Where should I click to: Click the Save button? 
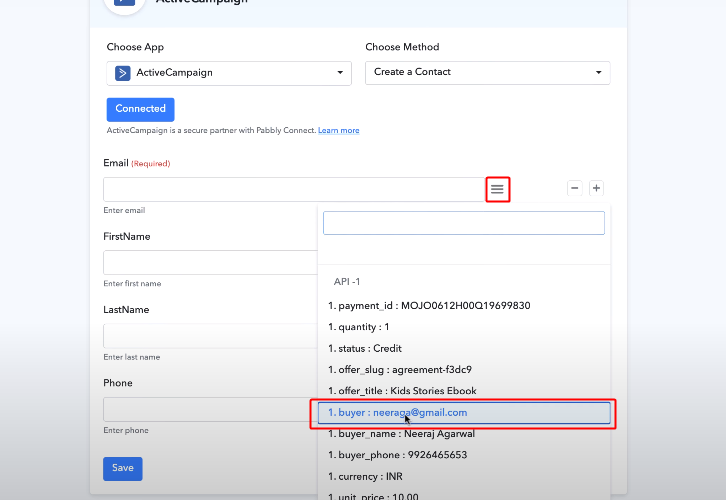coord(123,469)
